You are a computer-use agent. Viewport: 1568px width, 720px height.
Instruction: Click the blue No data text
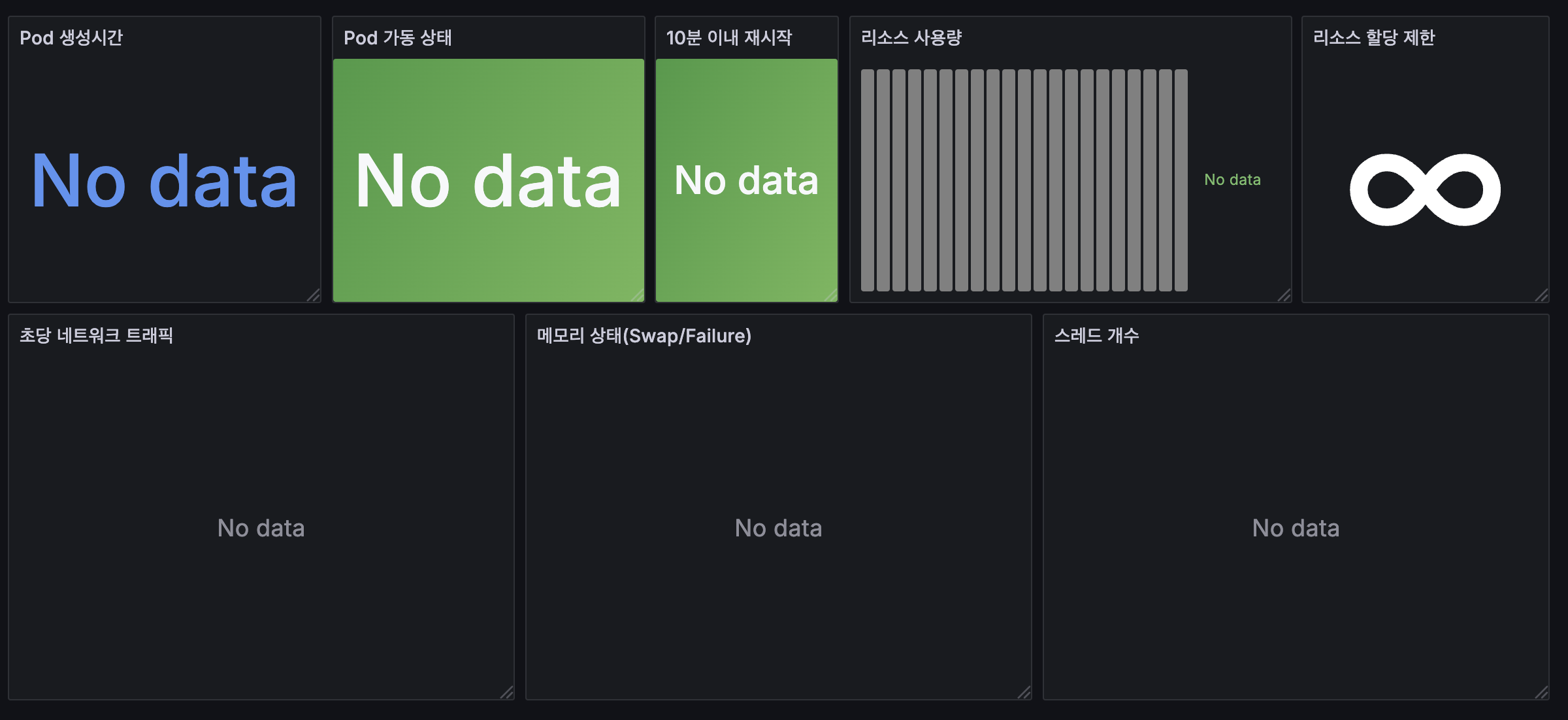pos(164,181)
